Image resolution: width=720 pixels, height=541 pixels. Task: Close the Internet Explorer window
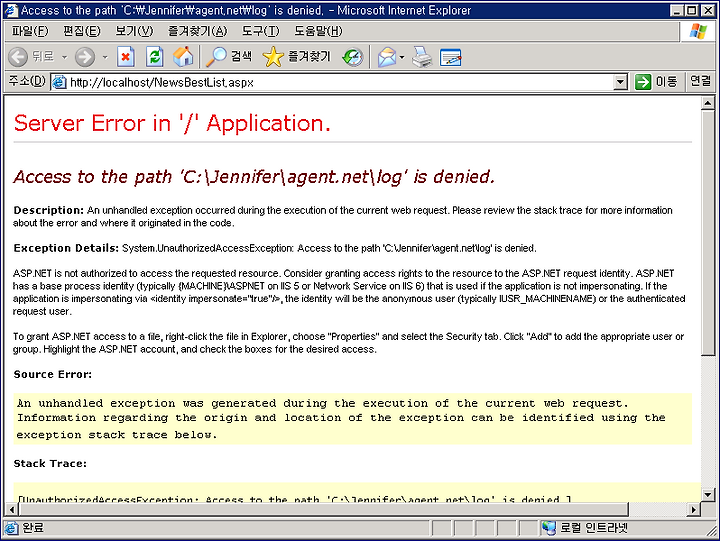(x=708, y=11)
